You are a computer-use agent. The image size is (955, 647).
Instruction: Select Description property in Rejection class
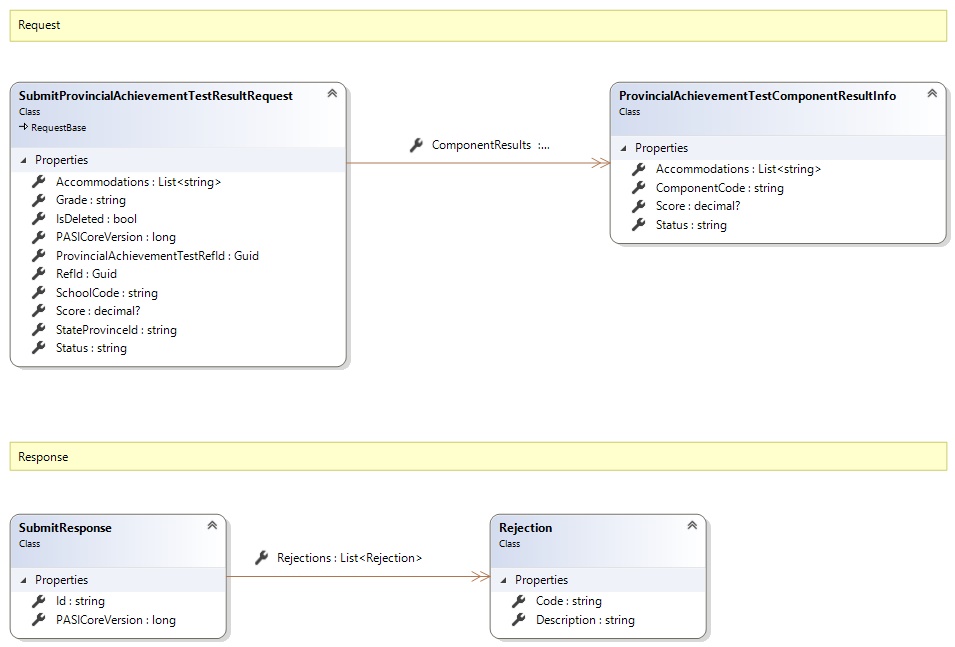pyautogui.click(x=585, y=620)
